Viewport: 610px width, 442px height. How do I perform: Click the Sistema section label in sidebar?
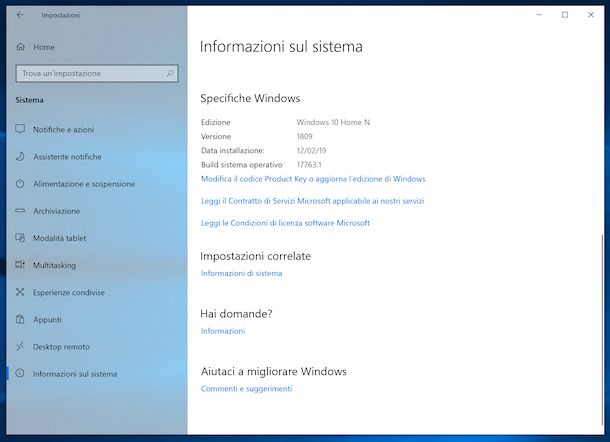[x=30, y=100]
